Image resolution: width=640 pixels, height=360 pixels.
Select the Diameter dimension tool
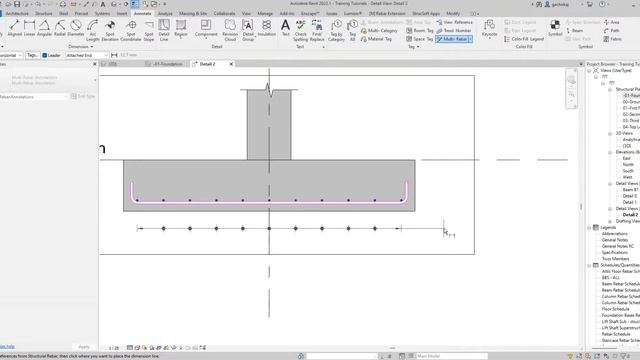(x=76, y=29)
